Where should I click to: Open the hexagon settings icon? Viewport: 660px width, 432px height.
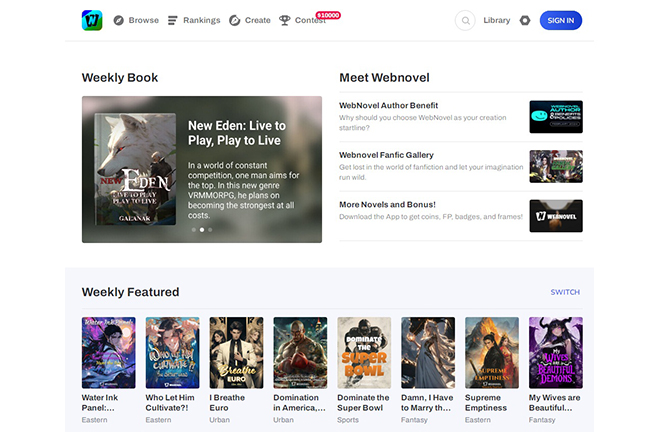pyautogui.click(x=525, y=20)
